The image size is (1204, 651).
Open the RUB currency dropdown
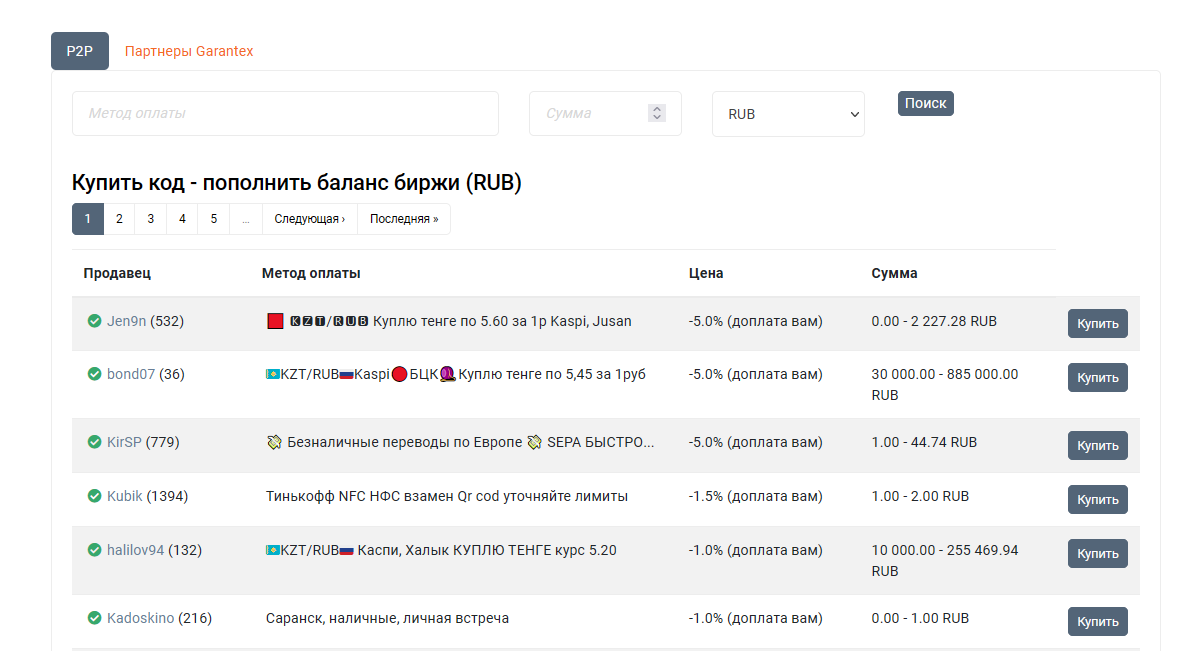click(788, 114)
